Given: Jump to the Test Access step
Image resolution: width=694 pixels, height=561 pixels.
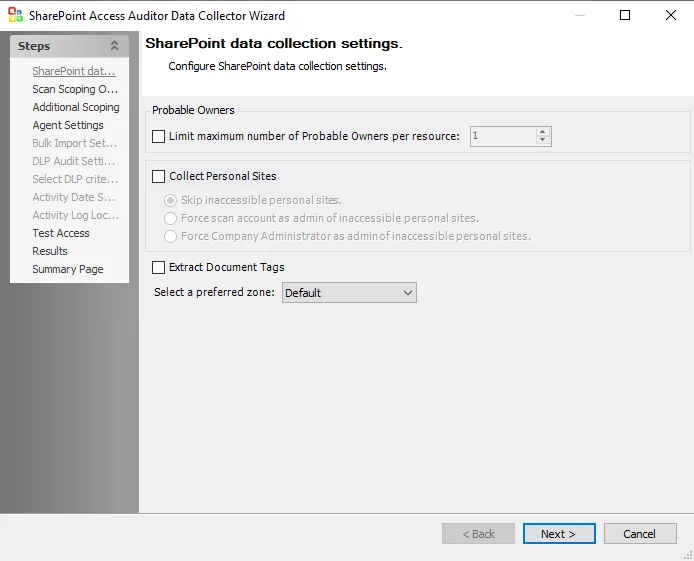Looking at the screenshot, I should click(x=61, y=233).
